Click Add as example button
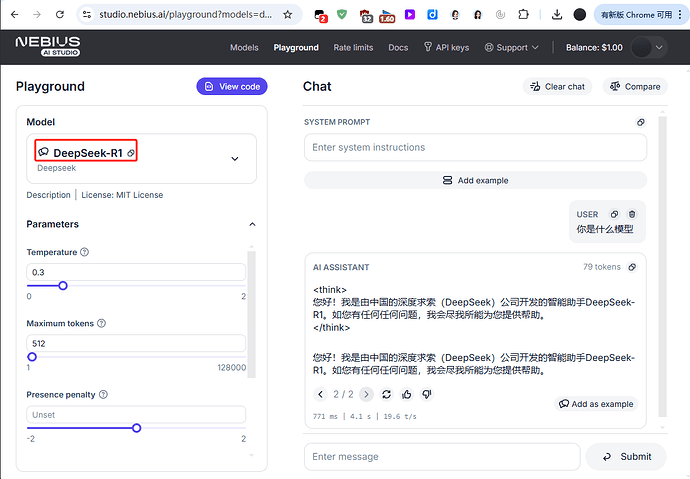 596,404
